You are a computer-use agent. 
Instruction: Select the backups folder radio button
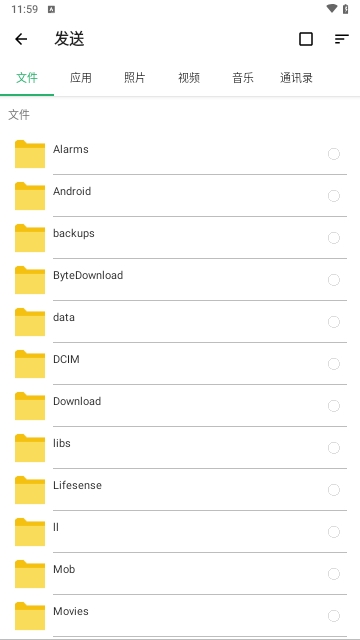(333, 238)
